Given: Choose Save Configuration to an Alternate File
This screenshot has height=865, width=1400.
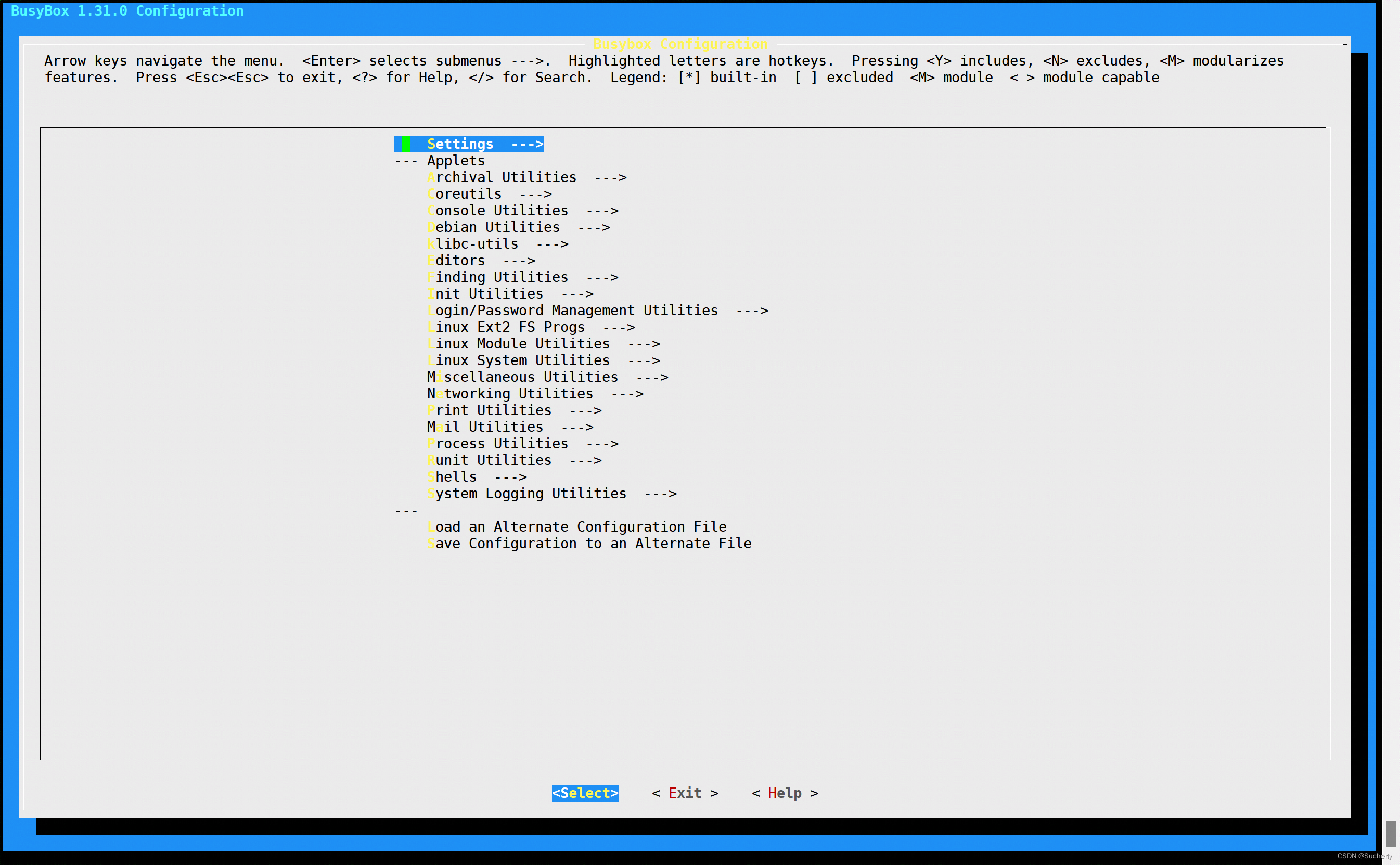Looking at the screenshot, I should [589, 543].
